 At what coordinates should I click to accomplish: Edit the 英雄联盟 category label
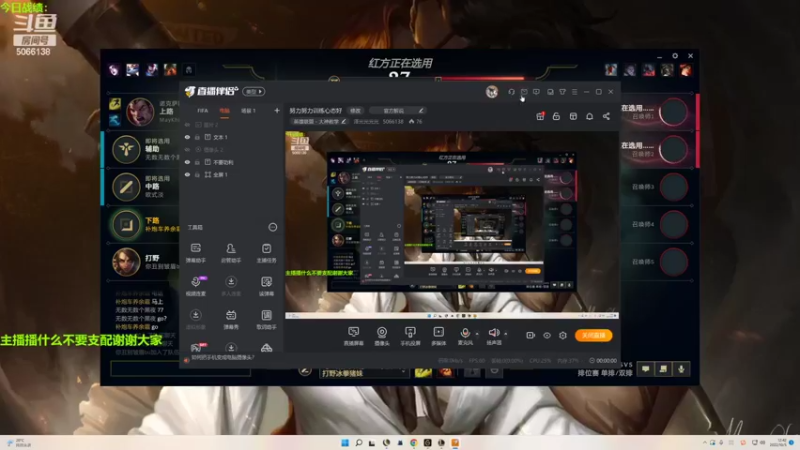[319, 122]
